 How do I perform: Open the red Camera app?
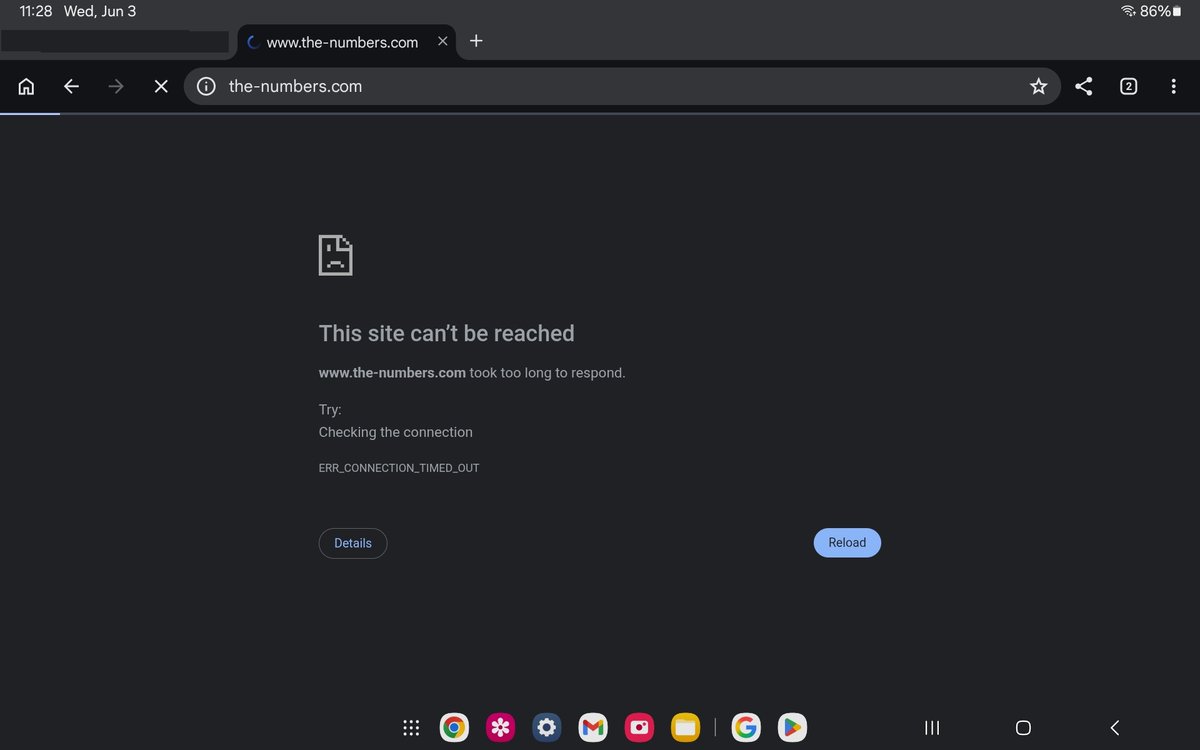[639, 728]
